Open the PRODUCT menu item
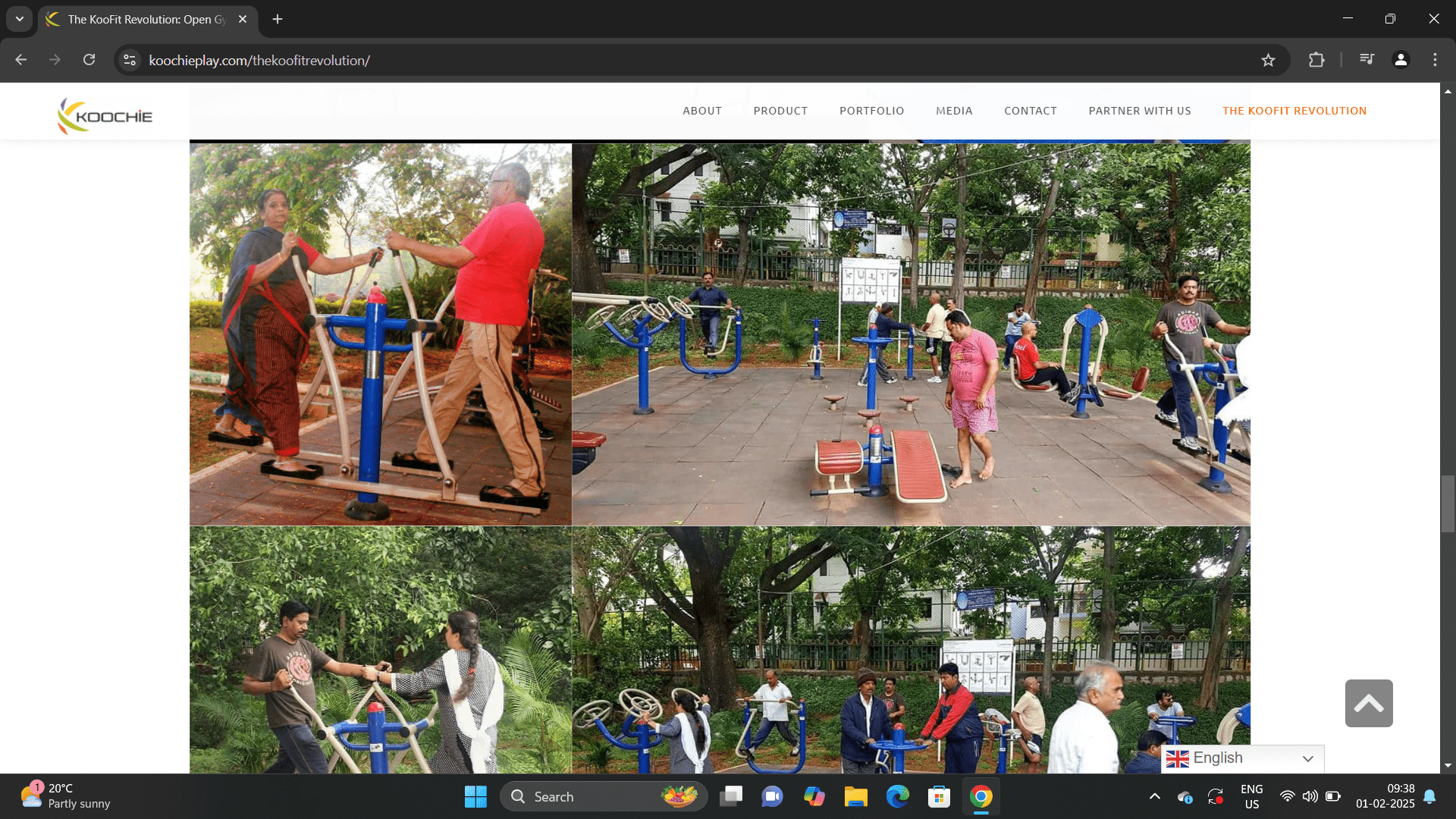Image resolution: width=1456 pixels, height=819 pixels. pyautogui.click(x=780, y=111)
